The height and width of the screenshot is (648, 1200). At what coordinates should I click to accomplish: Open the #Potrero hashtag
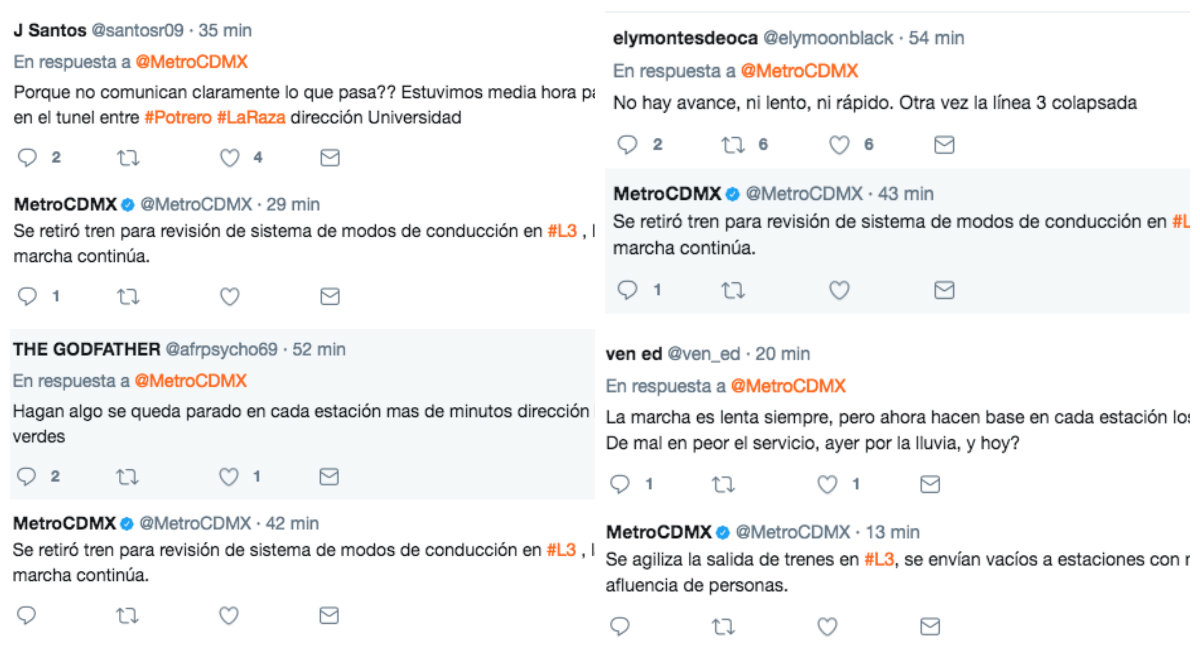177,118
